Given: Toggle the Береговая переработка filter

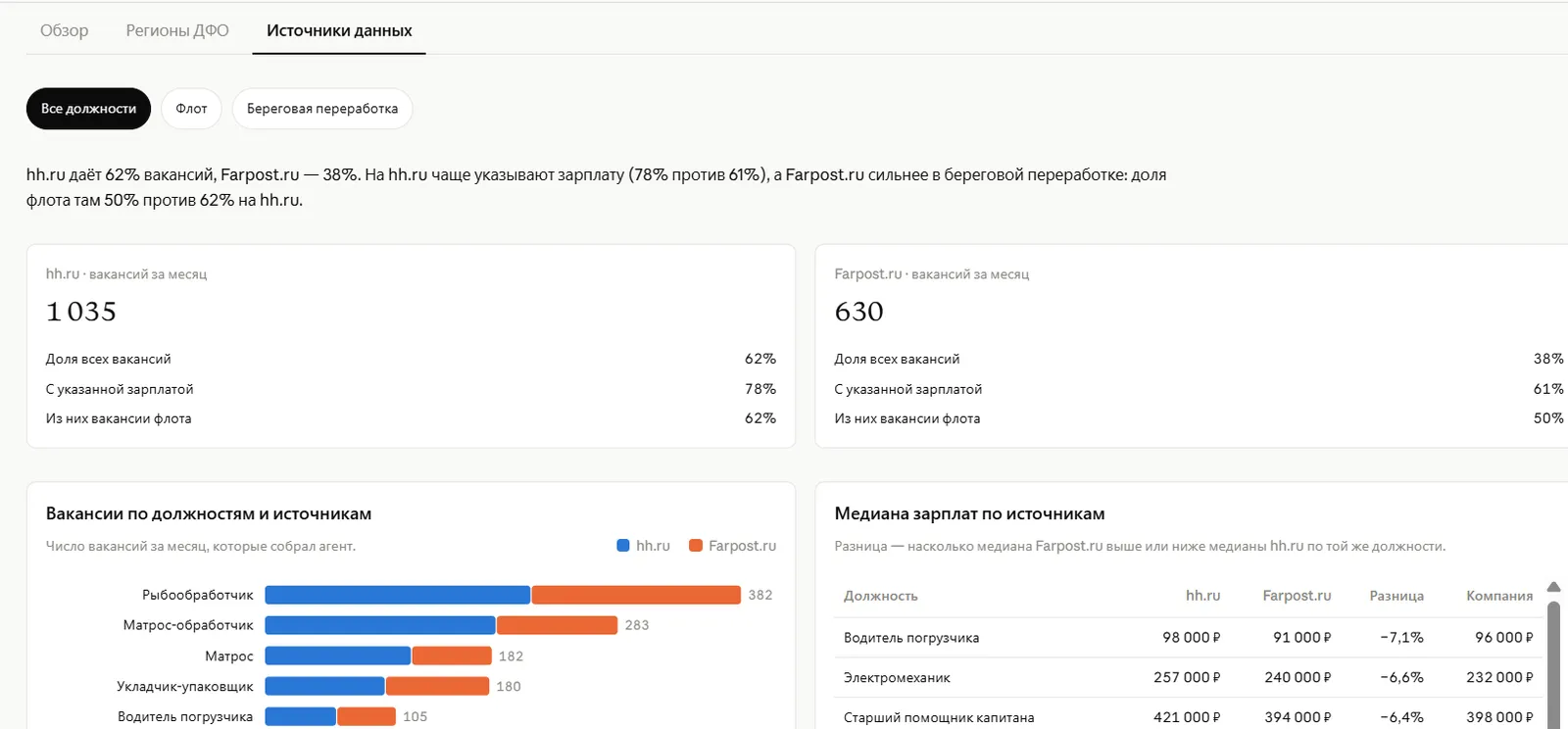Looking at the screenshot, I should (x=322, y=109).
